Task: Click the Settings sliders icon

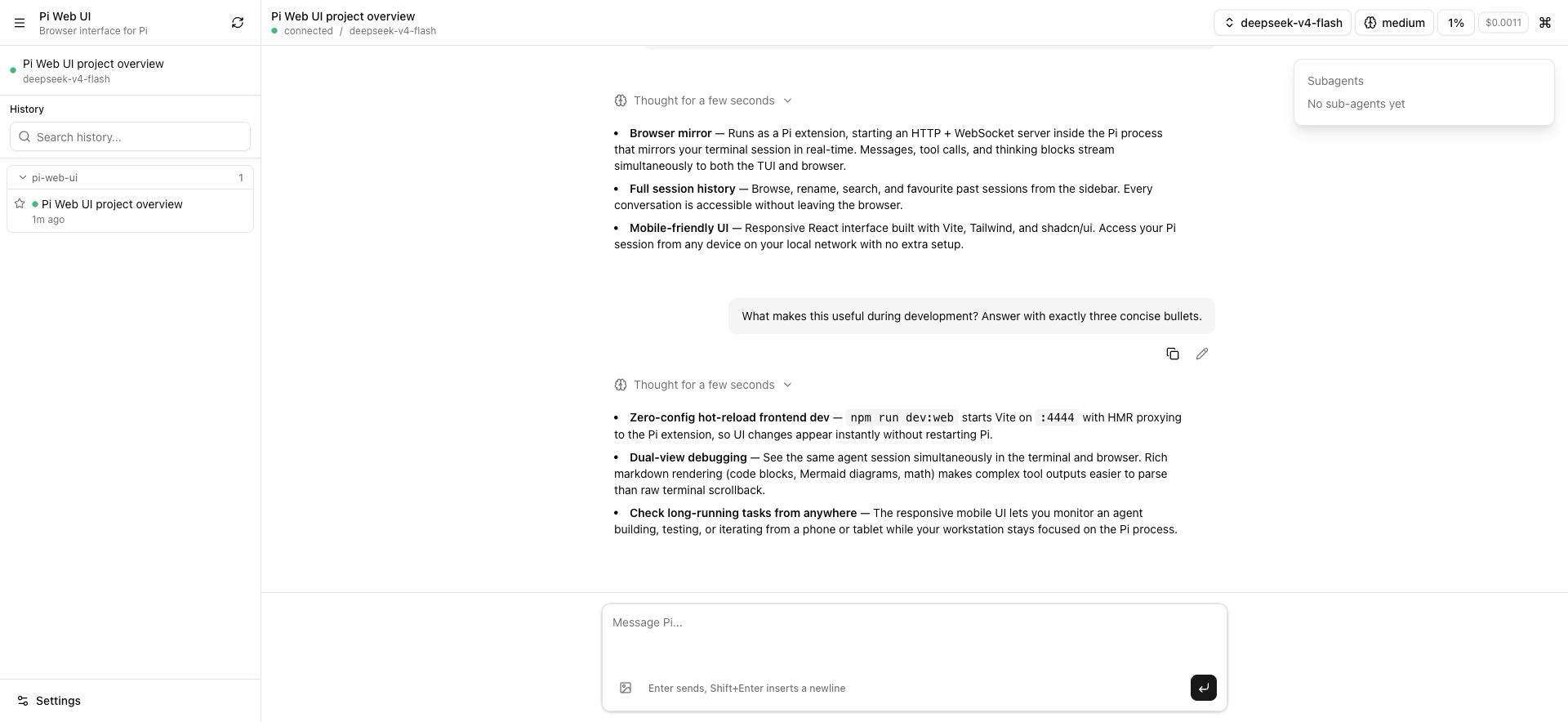Action: pos(23,701)
